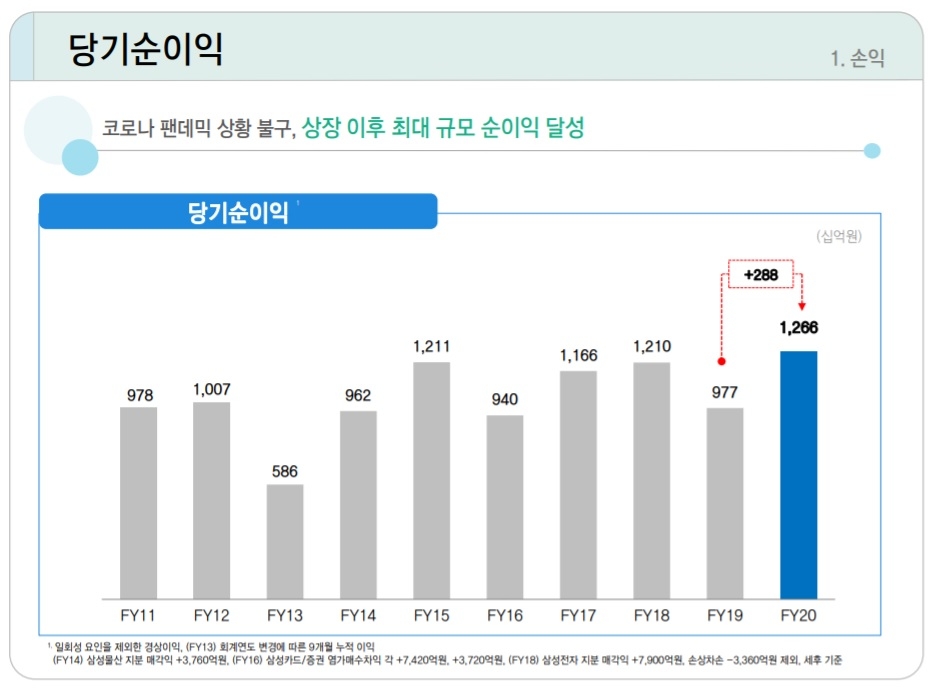
Task: Click the red dot above the FY19 bar
Action: coord(720,359)
